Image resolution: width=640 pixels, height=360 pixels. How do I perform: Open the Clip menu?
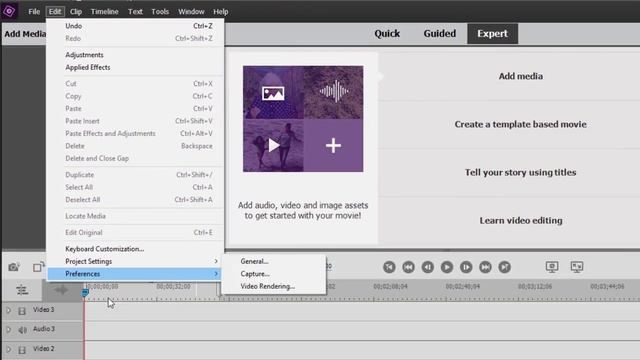(76, 11)
